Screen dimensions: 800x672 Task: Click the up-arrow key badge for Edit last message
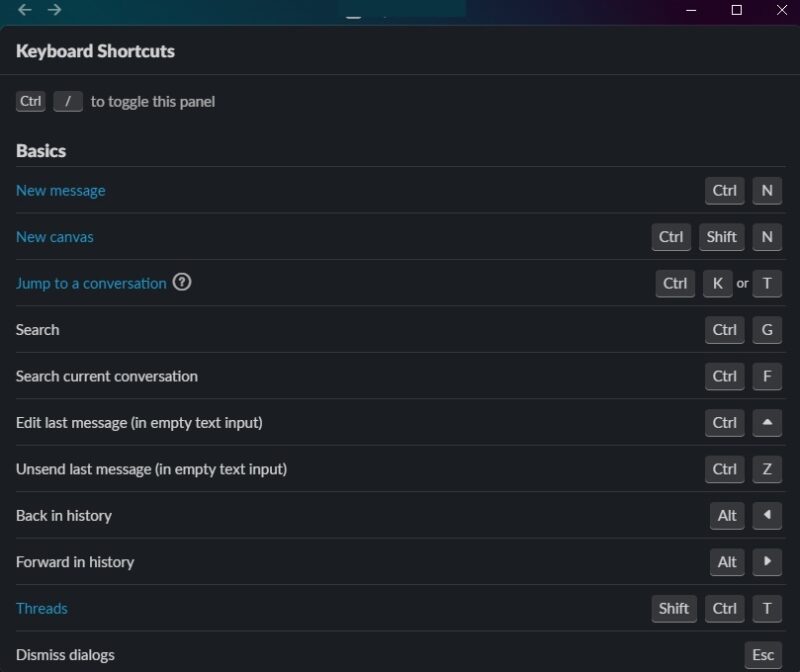coord(767,423)
